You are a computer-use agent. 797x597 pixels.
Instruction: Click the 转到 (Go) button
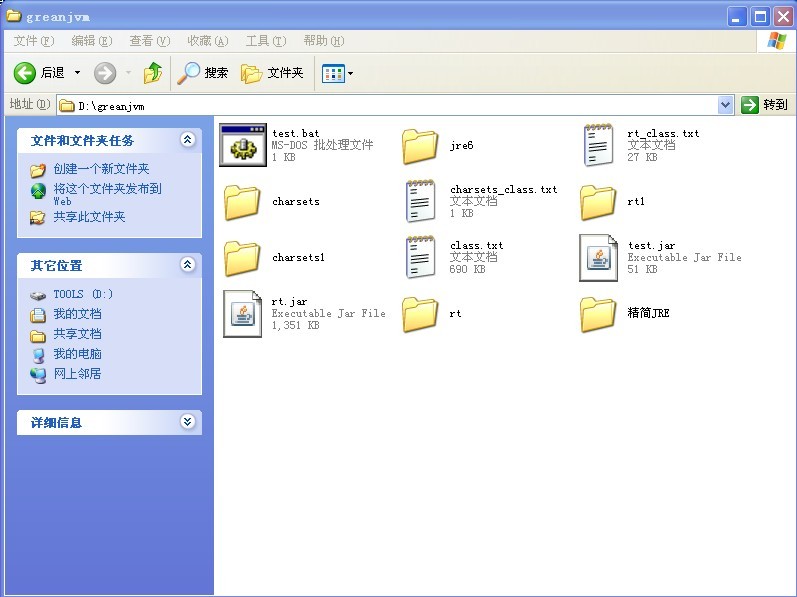[x=764, y=105]
